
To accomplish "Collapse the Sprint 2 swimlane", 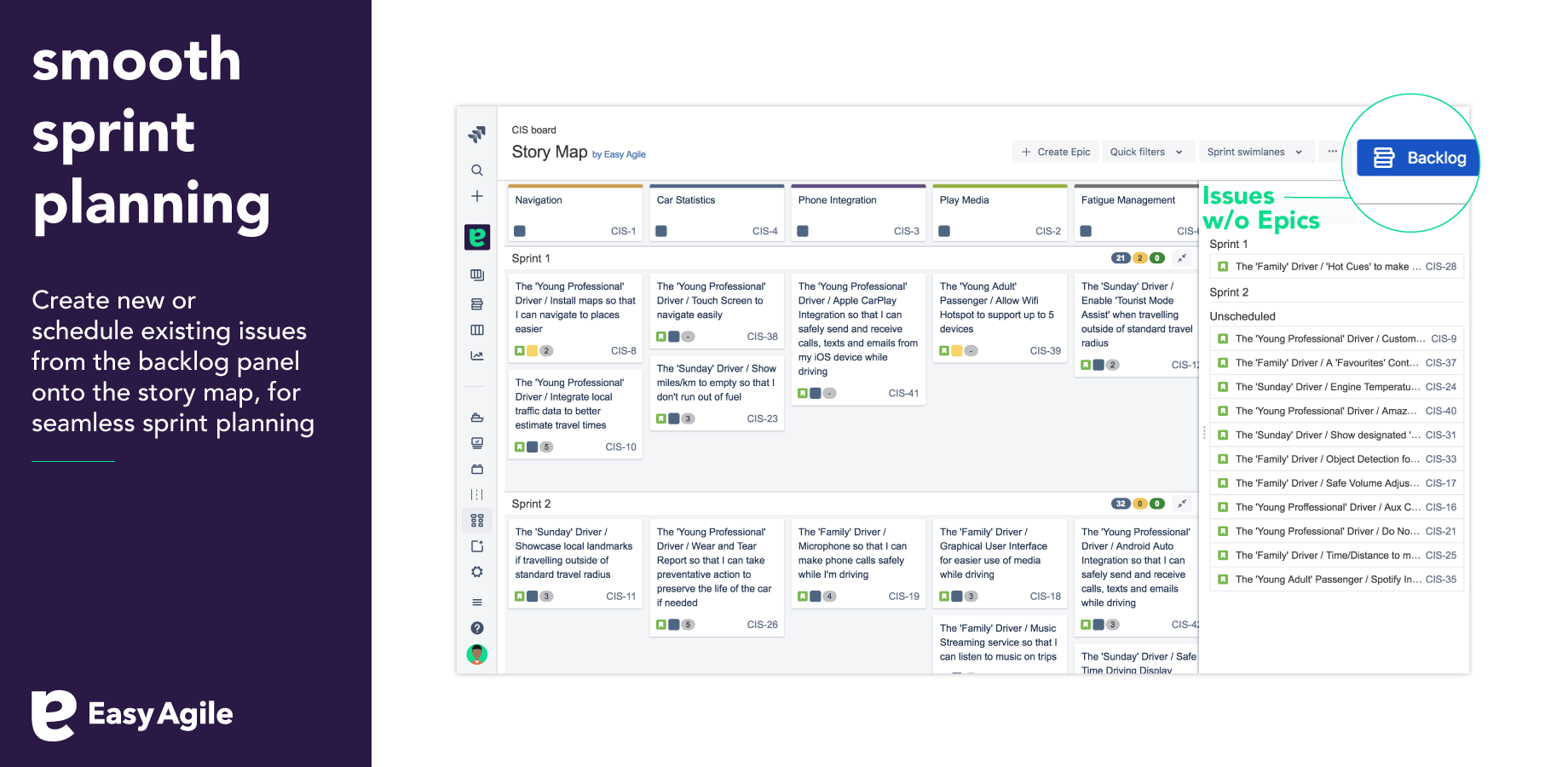I will click(1182, 504).
